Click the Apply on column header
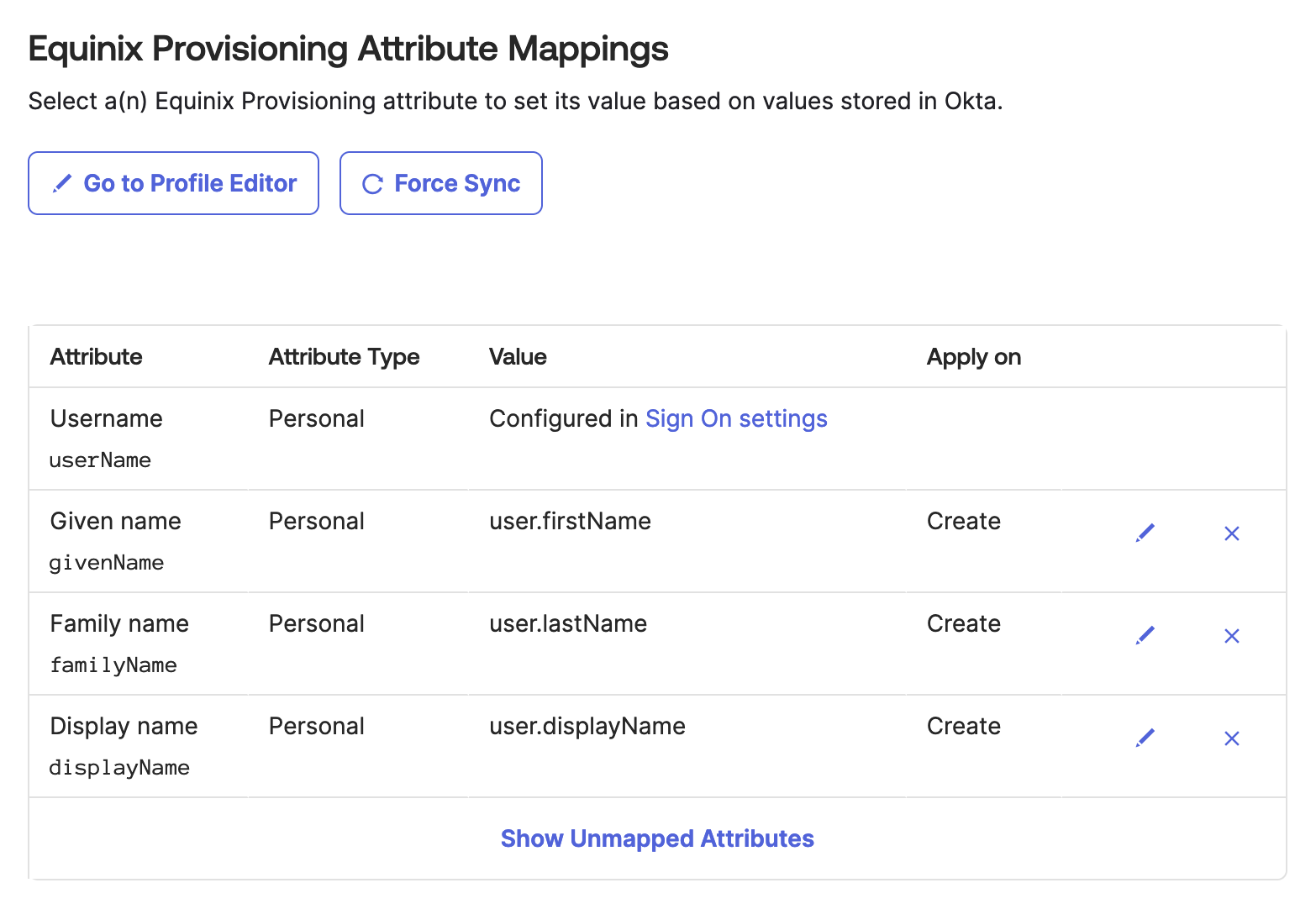The height and width of the screenshot is (909, 1316). pyautogui.click(x=974, y=357)
